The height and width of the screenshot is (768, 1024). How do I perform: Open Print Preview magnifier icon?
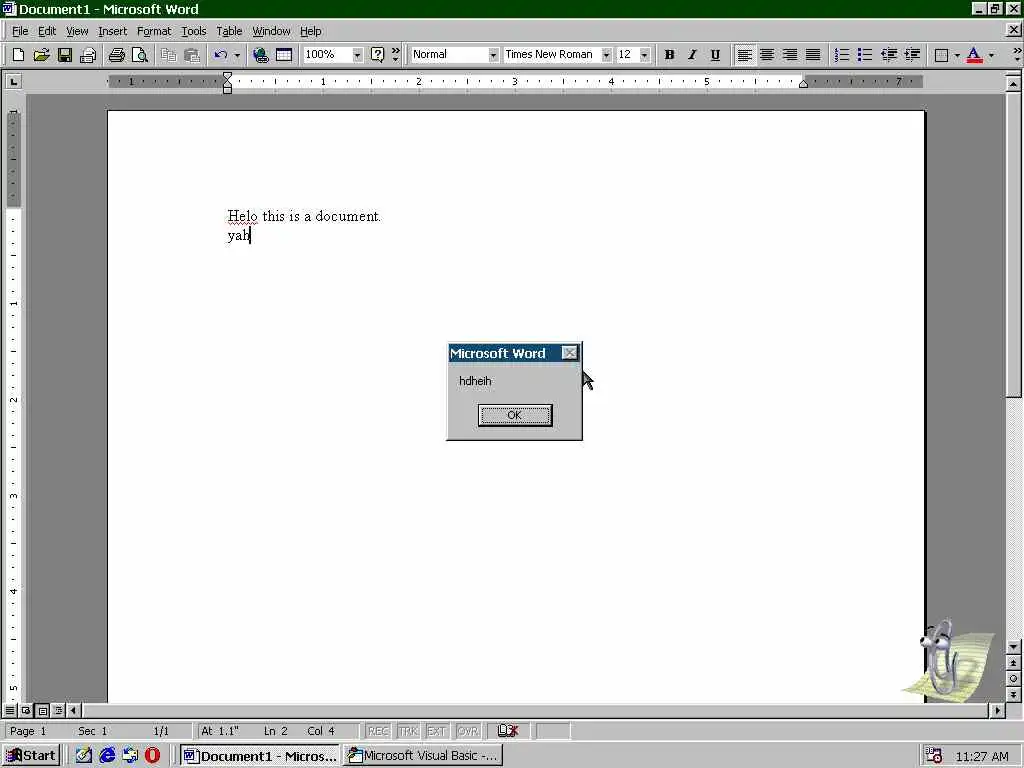tap(140, 55)
